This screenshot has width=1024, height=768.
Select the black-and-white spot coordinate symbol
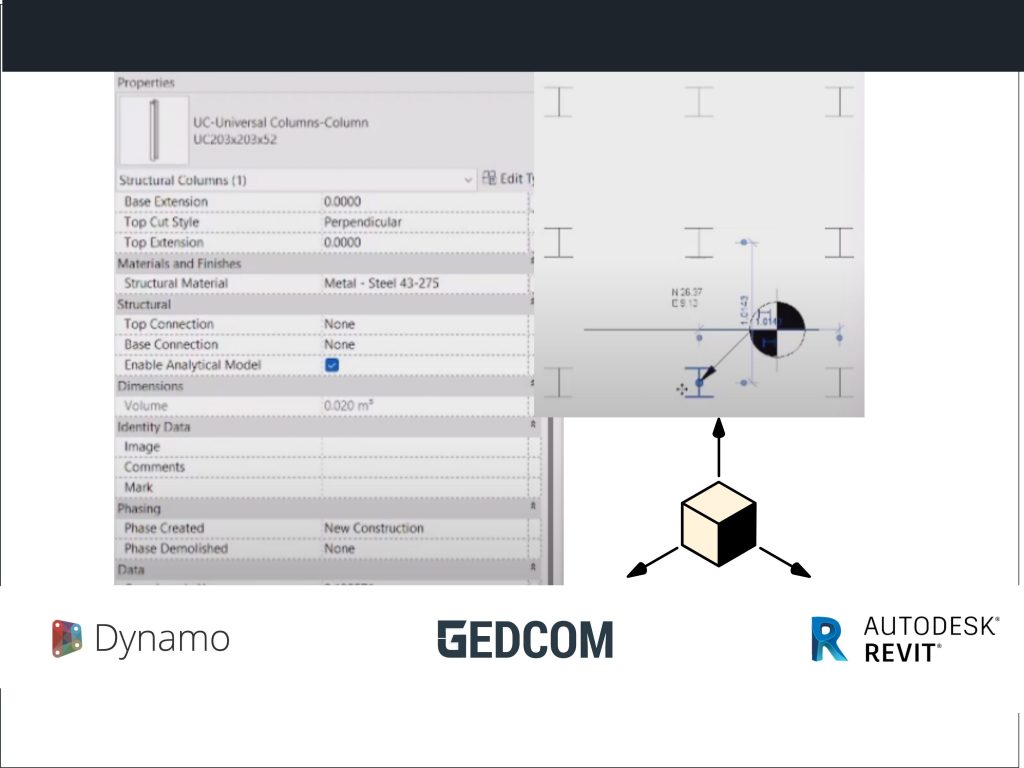(x=777, y=329)
